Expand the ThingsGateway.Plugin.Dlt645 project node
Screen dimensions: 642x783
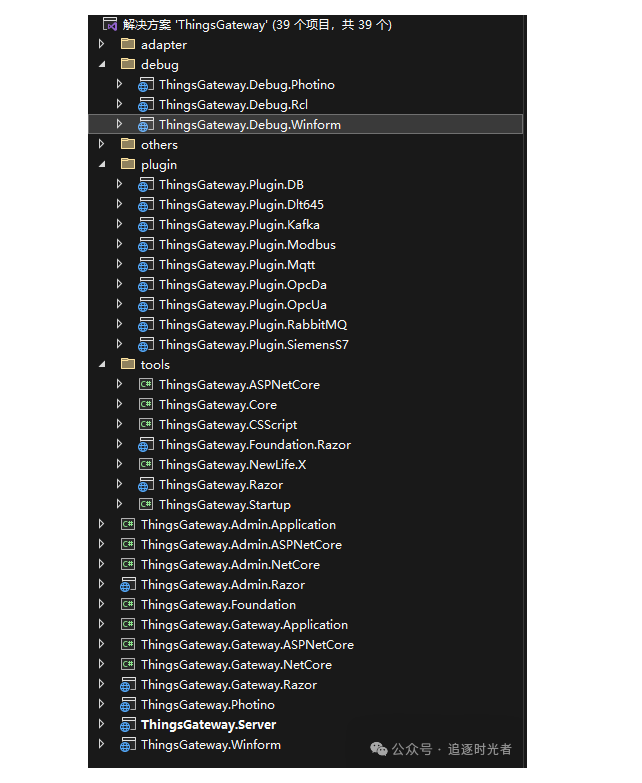[x=119, y=204]
